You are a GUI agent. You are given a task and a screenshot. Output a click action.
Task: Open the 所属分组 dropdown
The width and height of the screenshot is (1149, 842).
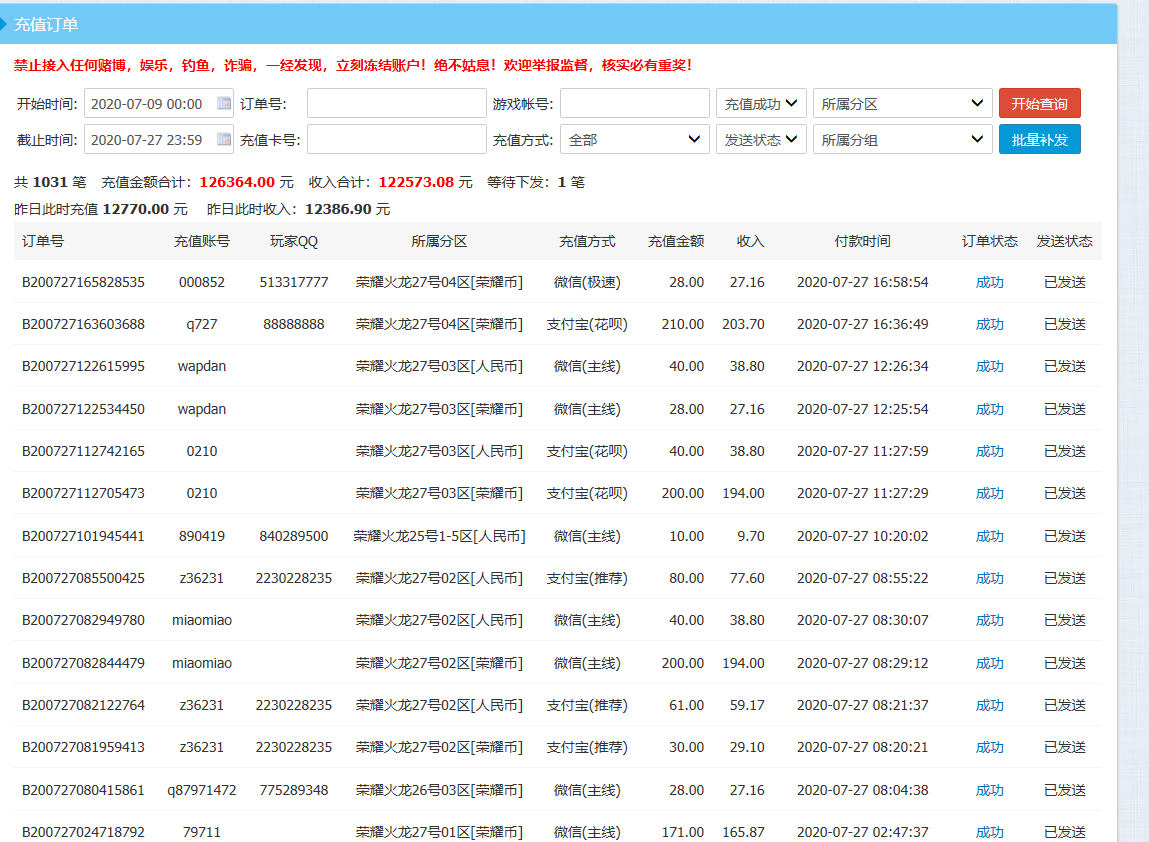pyautogui.click(x=902, y=139)
